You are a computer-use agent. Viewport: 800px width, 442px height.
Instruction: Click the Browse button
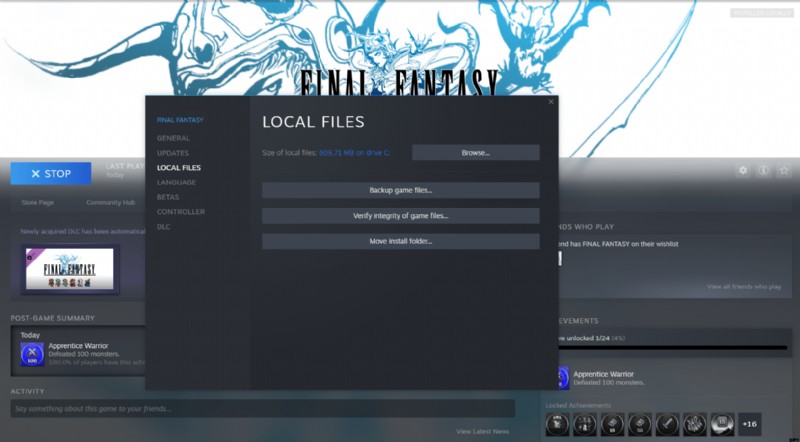pyautogui.click(x=475, y=153)
